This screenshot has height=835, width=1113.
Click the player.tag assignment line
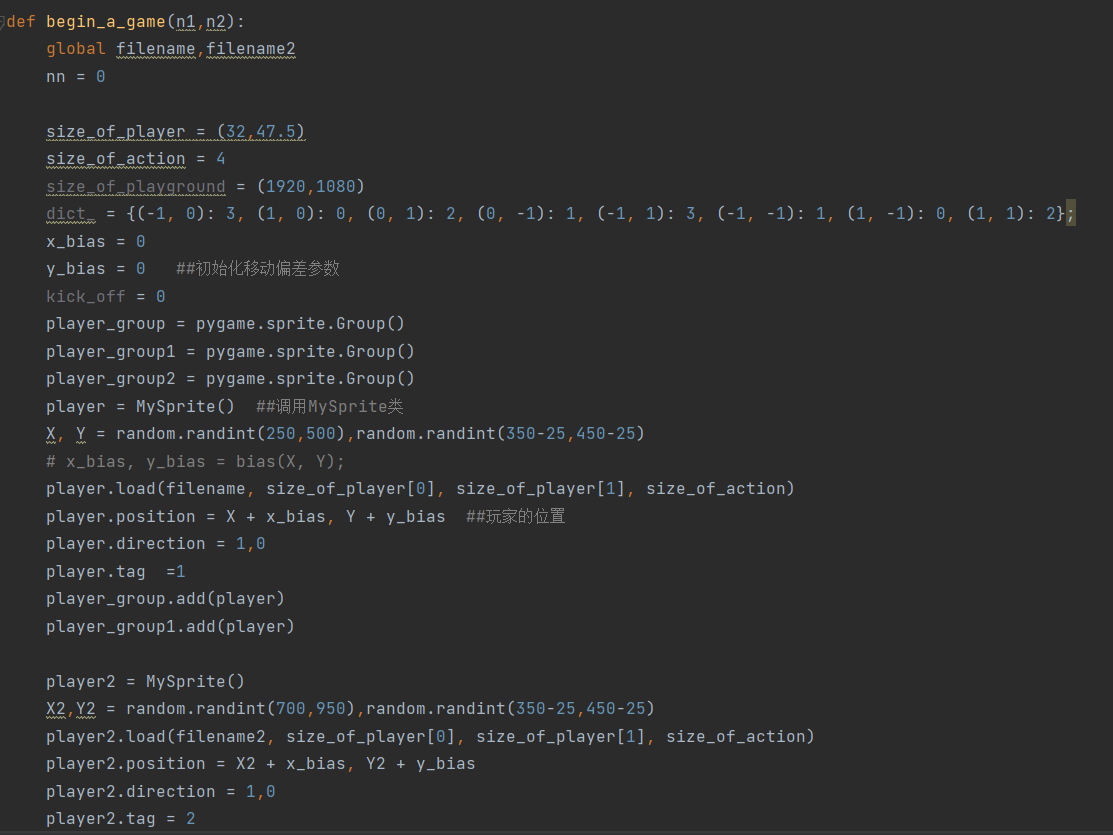click(x=115, y=571)
